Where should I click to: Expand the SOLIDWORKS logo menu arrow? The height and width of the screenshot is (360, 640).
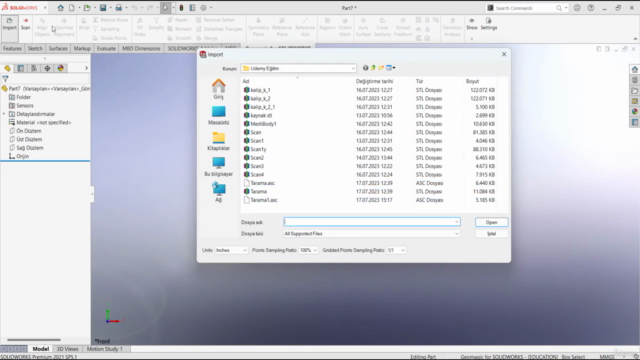(45, 8)
